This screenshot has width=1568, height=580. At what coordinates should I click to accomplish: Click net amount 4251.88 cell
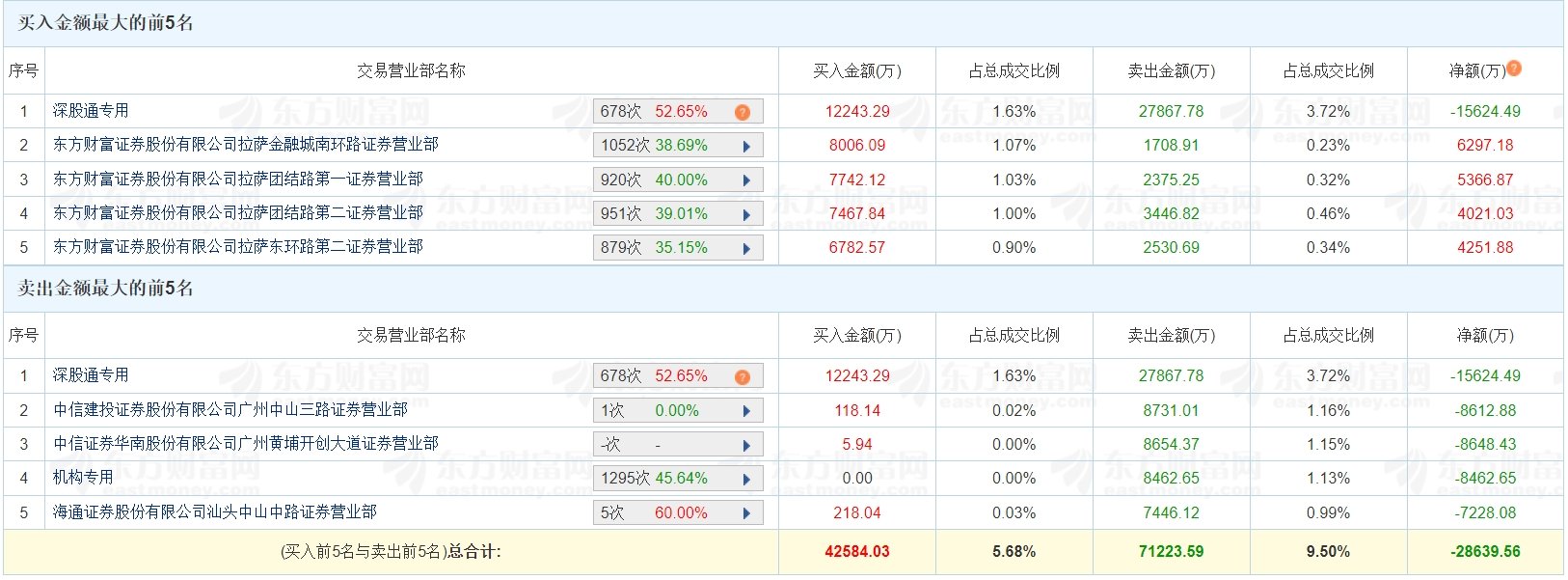click(1486, 248)
